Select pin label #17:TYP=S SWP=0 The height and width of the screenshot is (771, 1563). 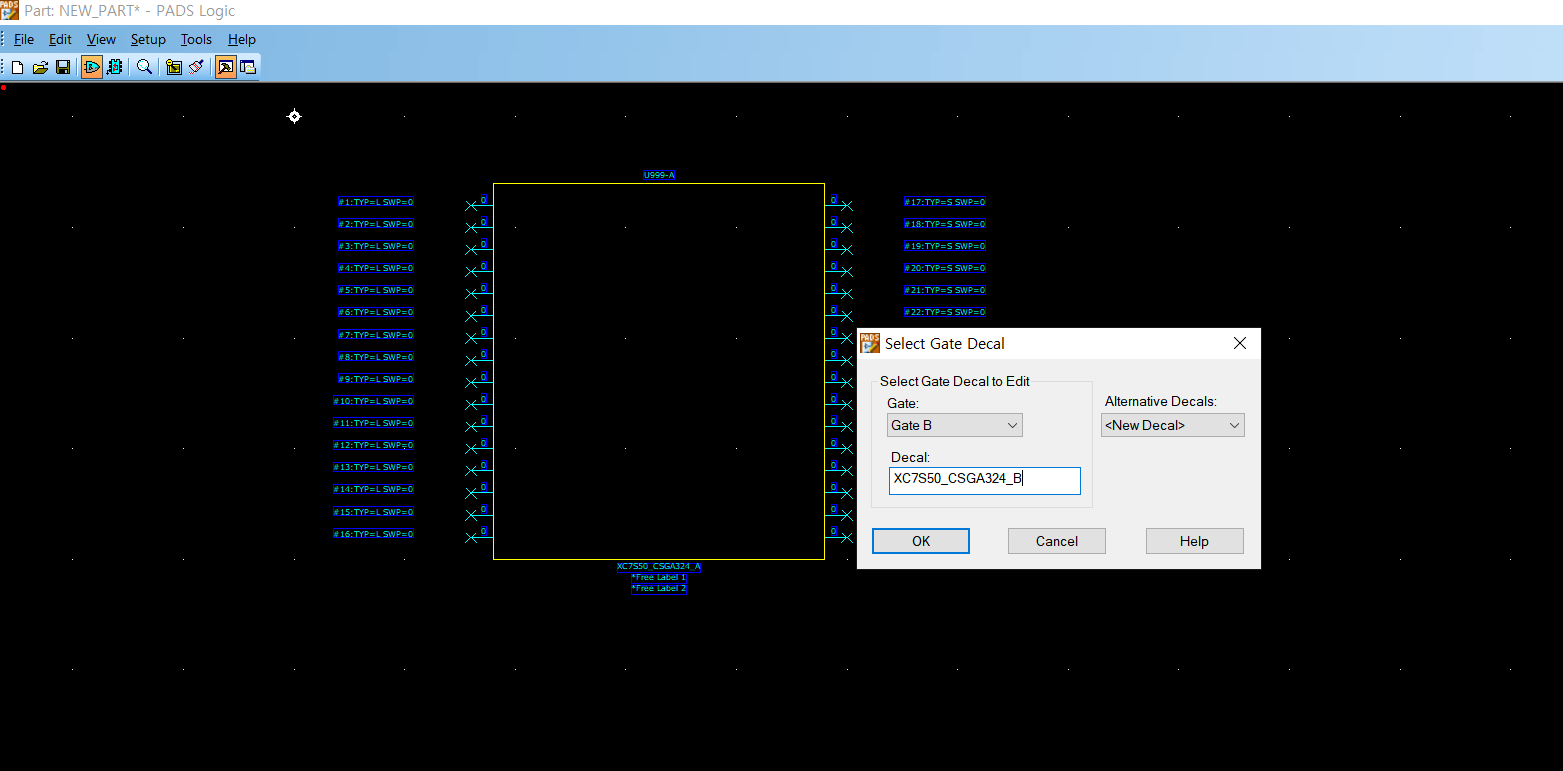click(945, 202)
